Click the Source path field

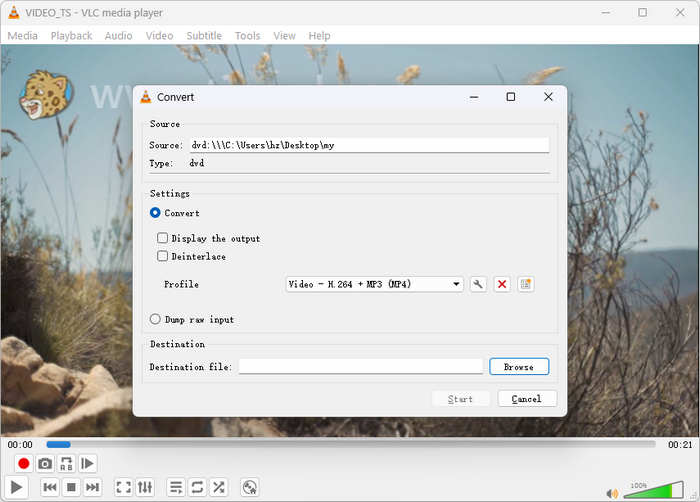pyautogui.click(x=370, y=145)
